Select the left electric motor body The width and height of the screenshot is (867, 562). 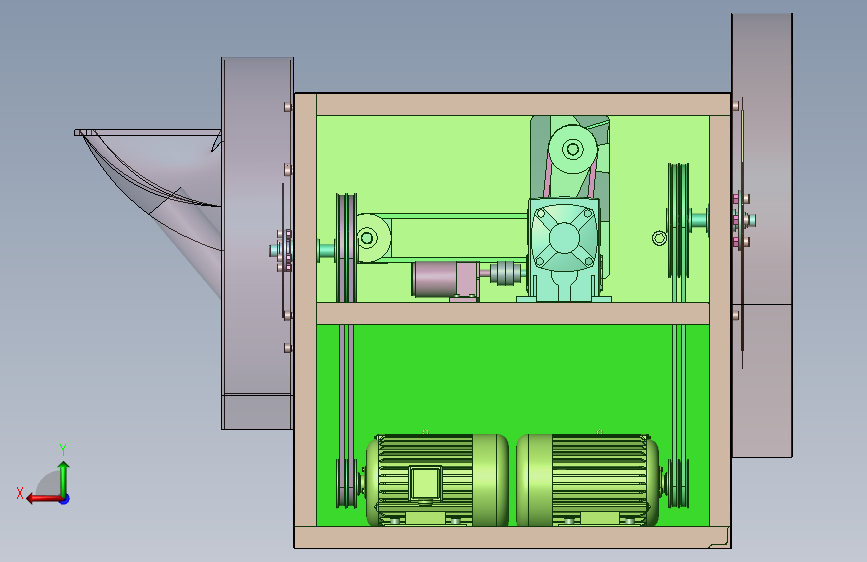click(437, 480)
